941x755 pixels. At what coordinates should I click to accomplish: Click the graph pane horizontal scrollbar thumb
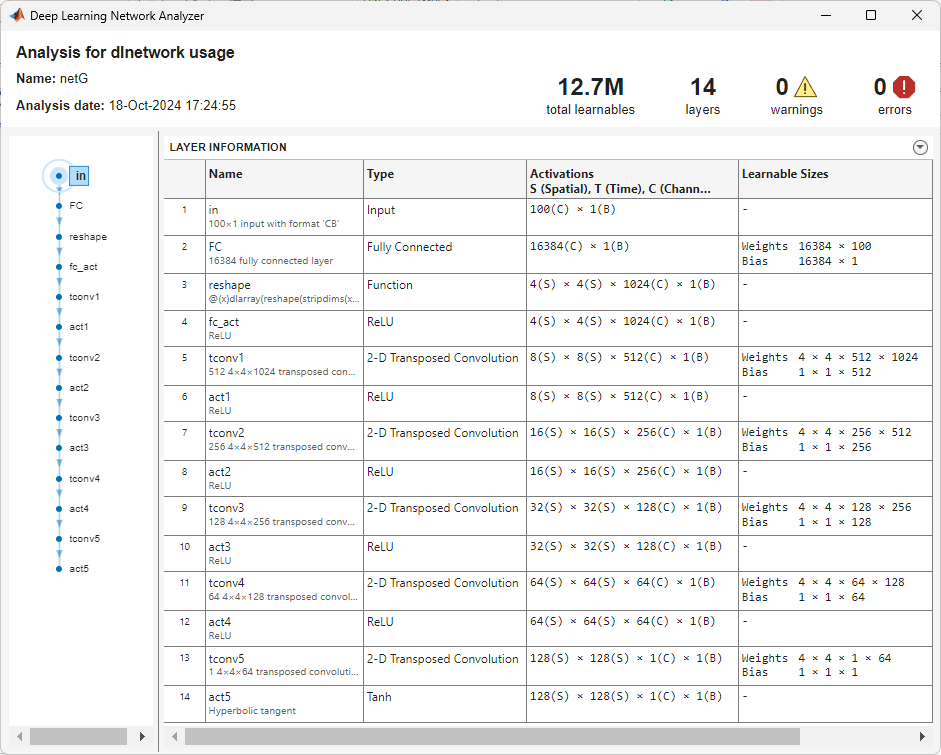pos(78,736)
